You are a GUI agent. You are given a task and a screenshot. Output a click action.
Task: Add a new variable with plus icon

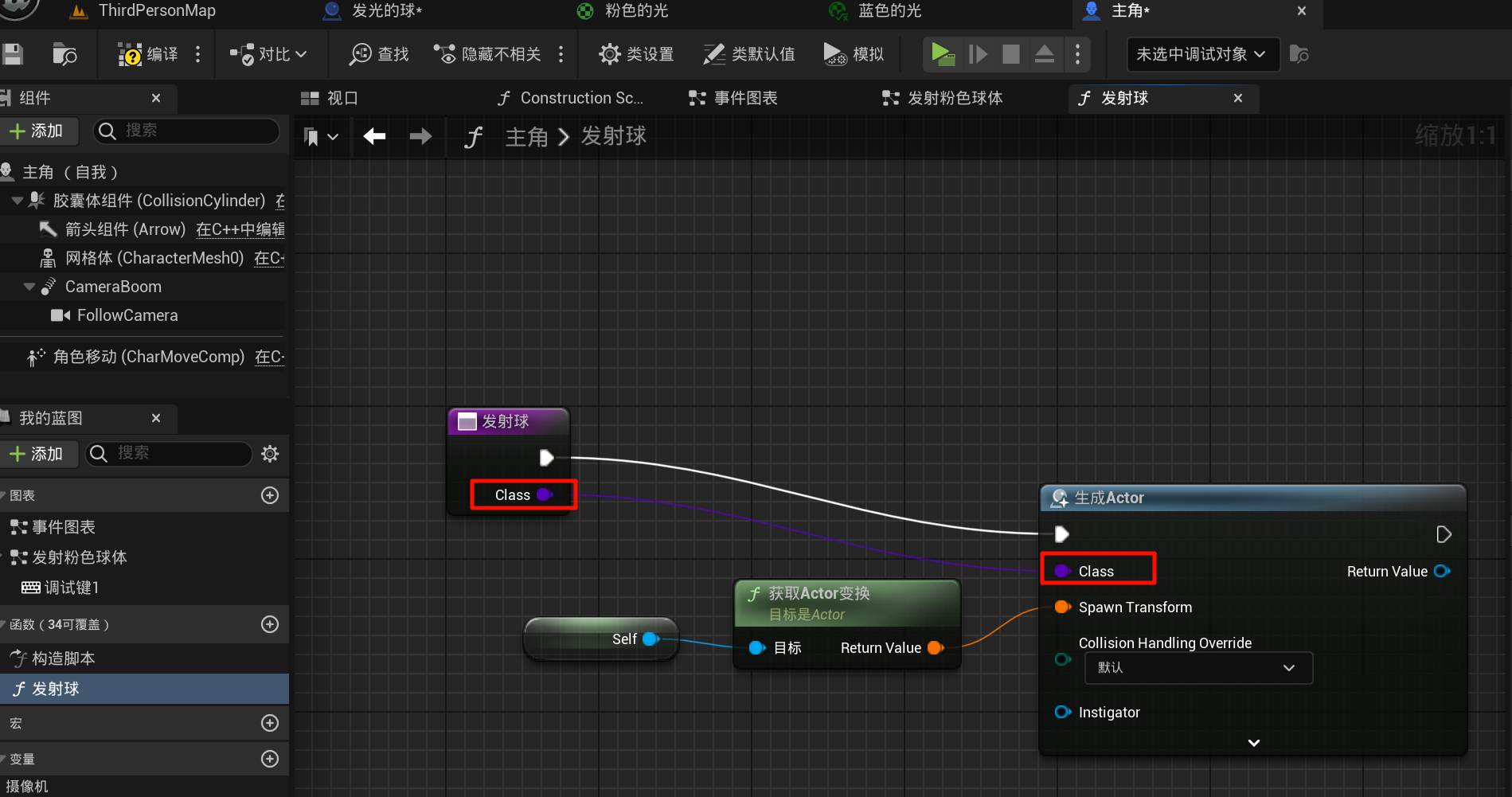pos(270,759)
